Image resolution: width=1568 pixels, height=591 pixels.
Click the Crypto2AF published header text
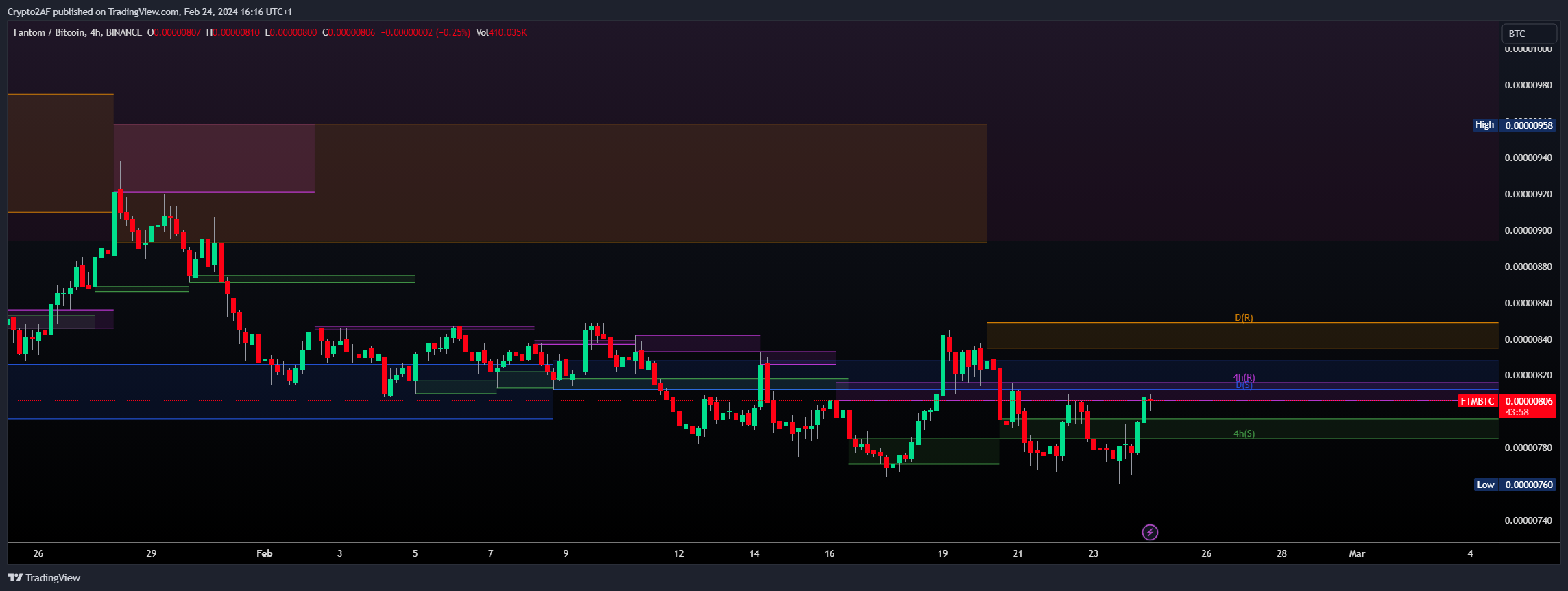pos(149,12)
